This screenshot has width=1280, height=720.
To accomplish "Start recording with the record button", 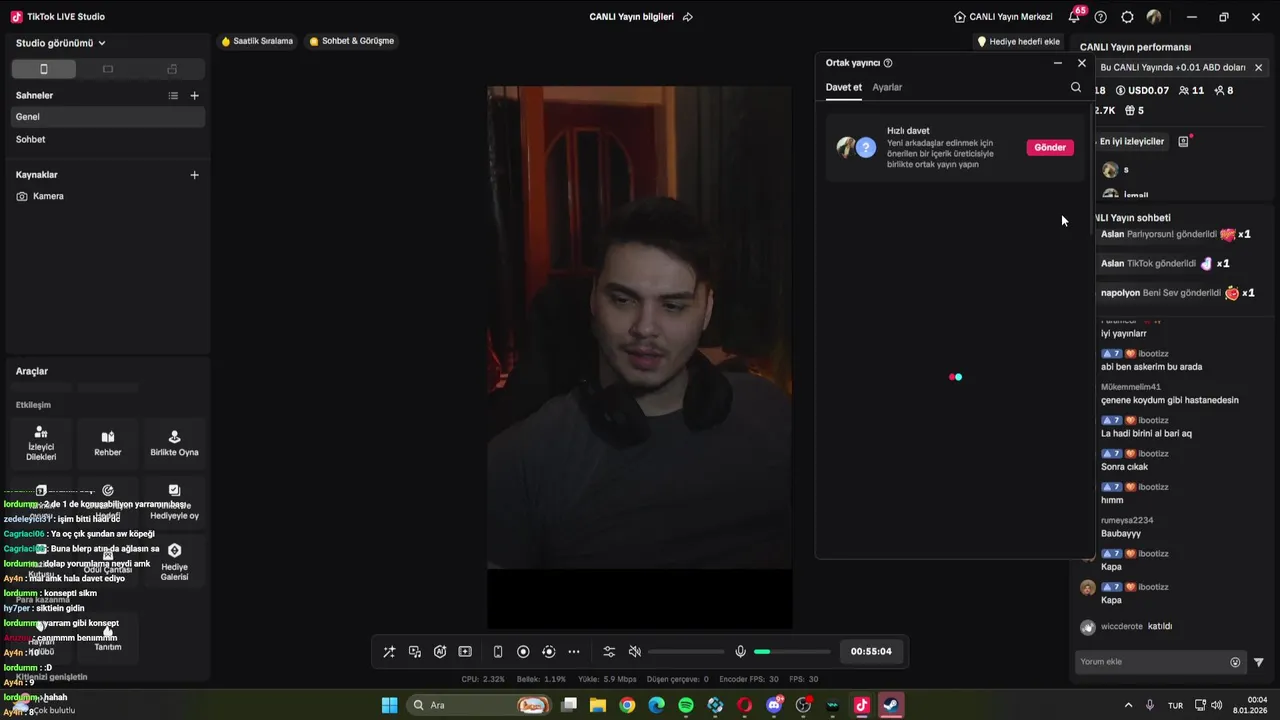I will click(523, 652).
